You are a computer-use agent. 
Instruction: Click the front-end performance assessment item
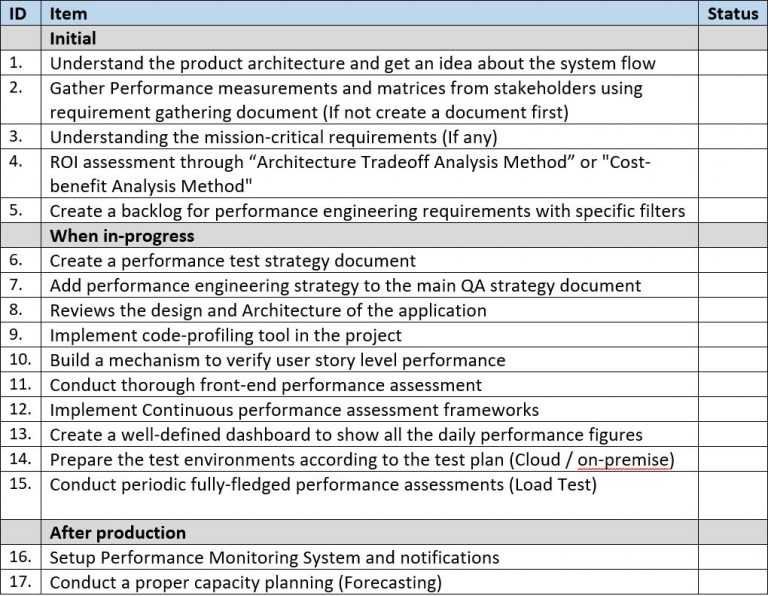[265, 384]
